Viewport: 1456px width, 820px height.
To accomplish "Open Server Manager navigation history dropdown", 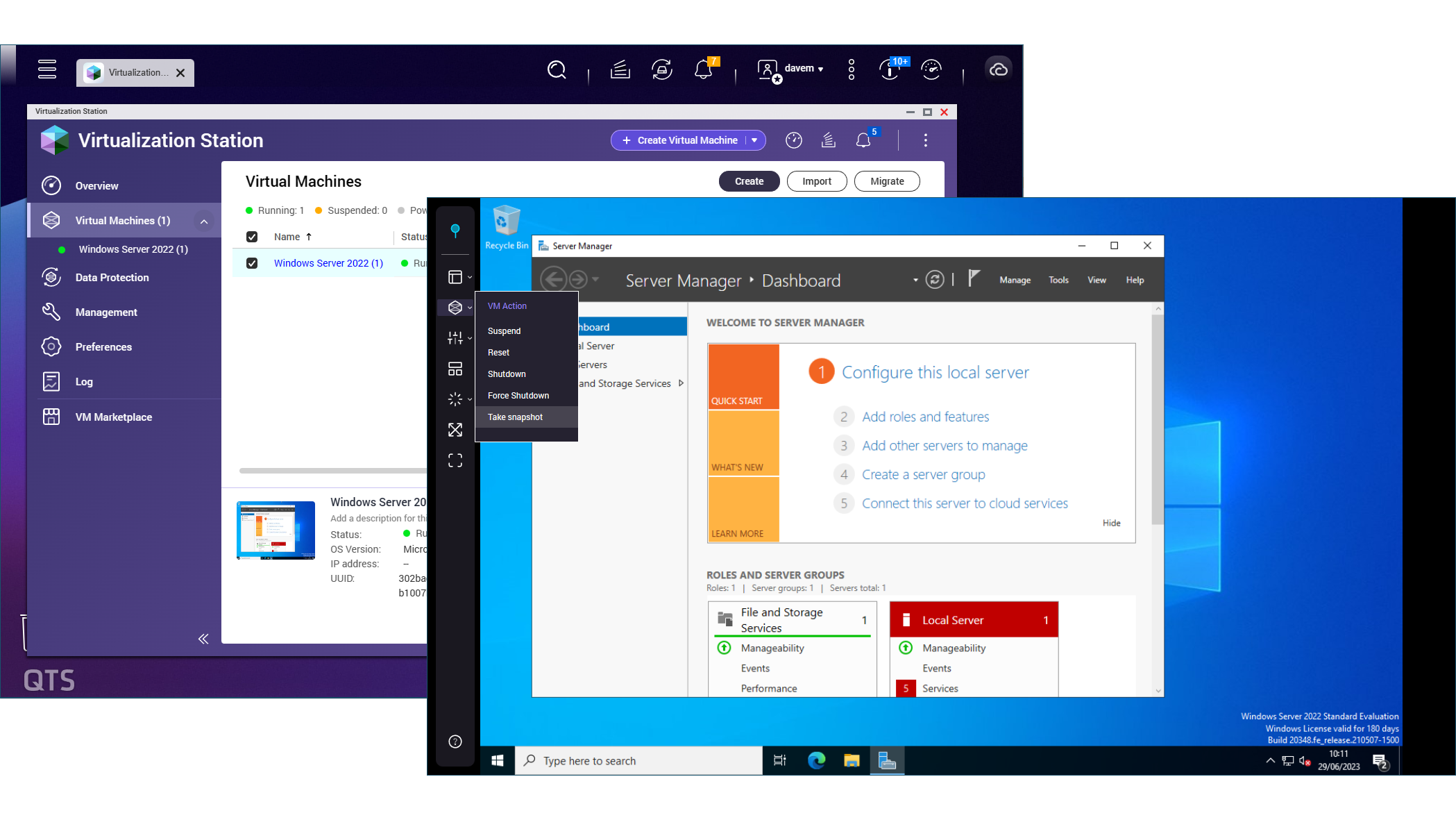I will coord(595,280).
